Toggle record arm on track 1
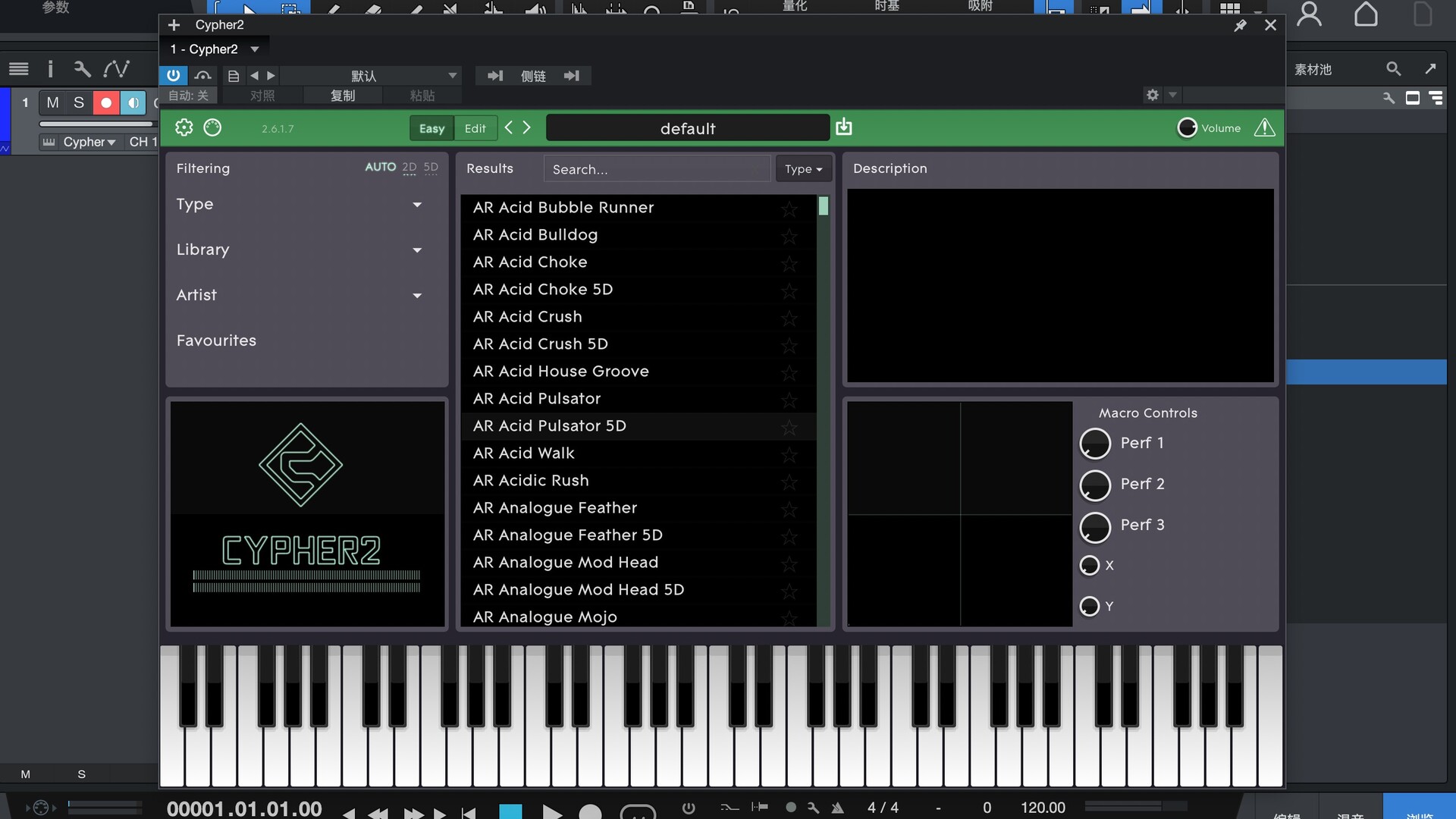This screenshot has height=819, width=1456. 106,102
